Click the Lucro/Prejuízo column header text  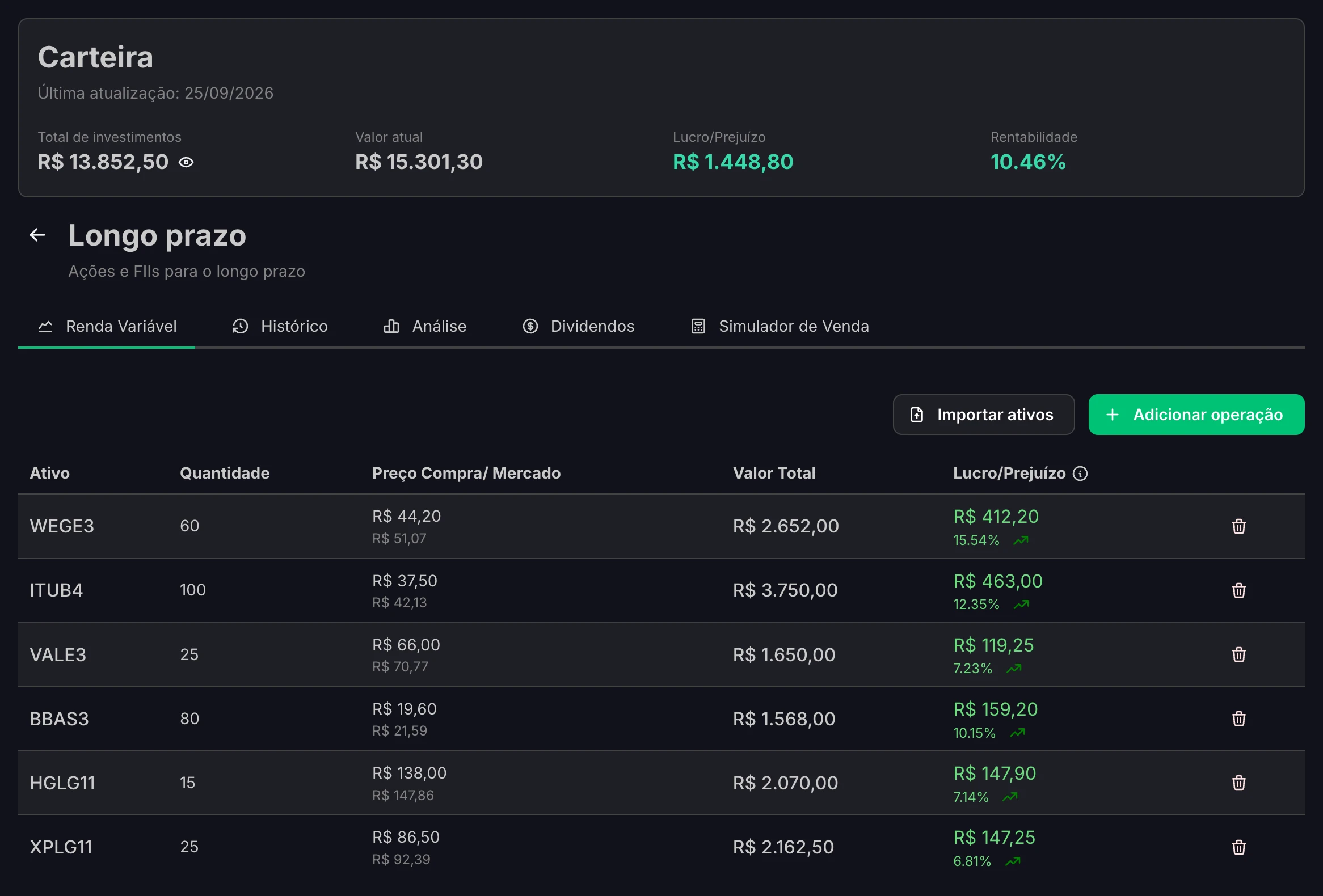coord(1009,474)
